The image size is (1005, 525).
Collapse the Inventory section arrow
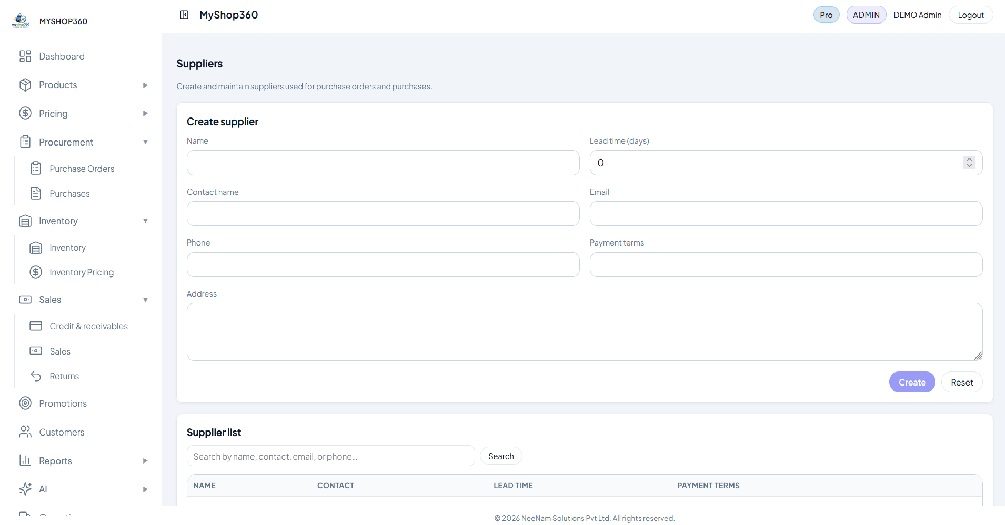click(145, 221)
